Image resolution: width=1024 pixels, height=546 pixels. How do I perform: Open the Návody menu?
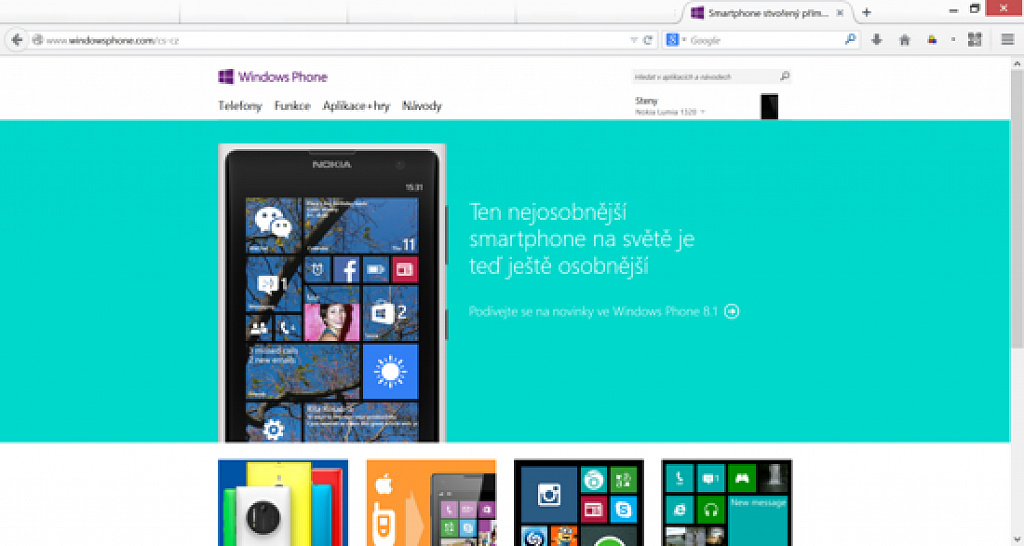point(422,106)
